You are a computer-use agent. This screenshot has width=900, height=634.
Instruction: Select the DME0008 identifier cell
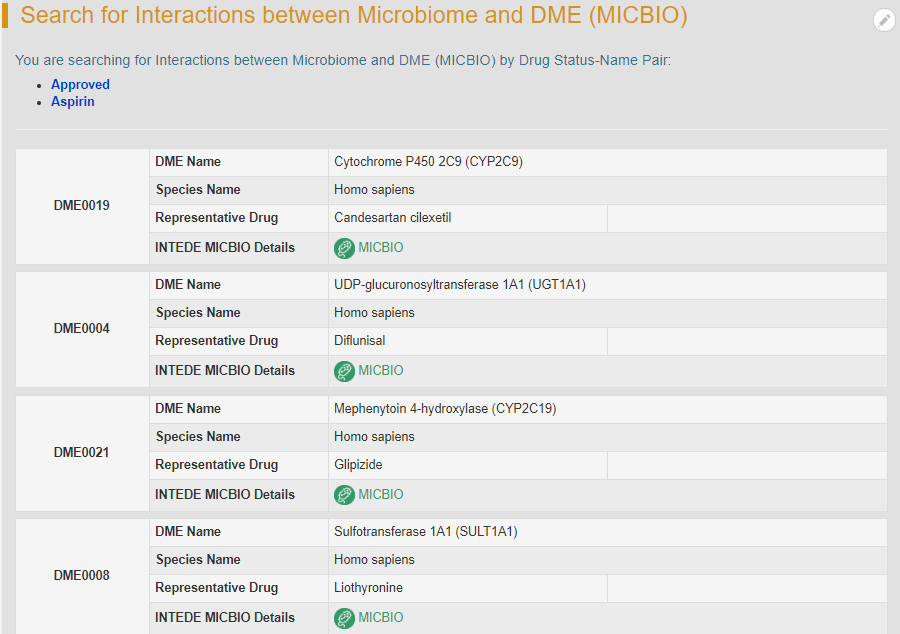tap(82, 576)
